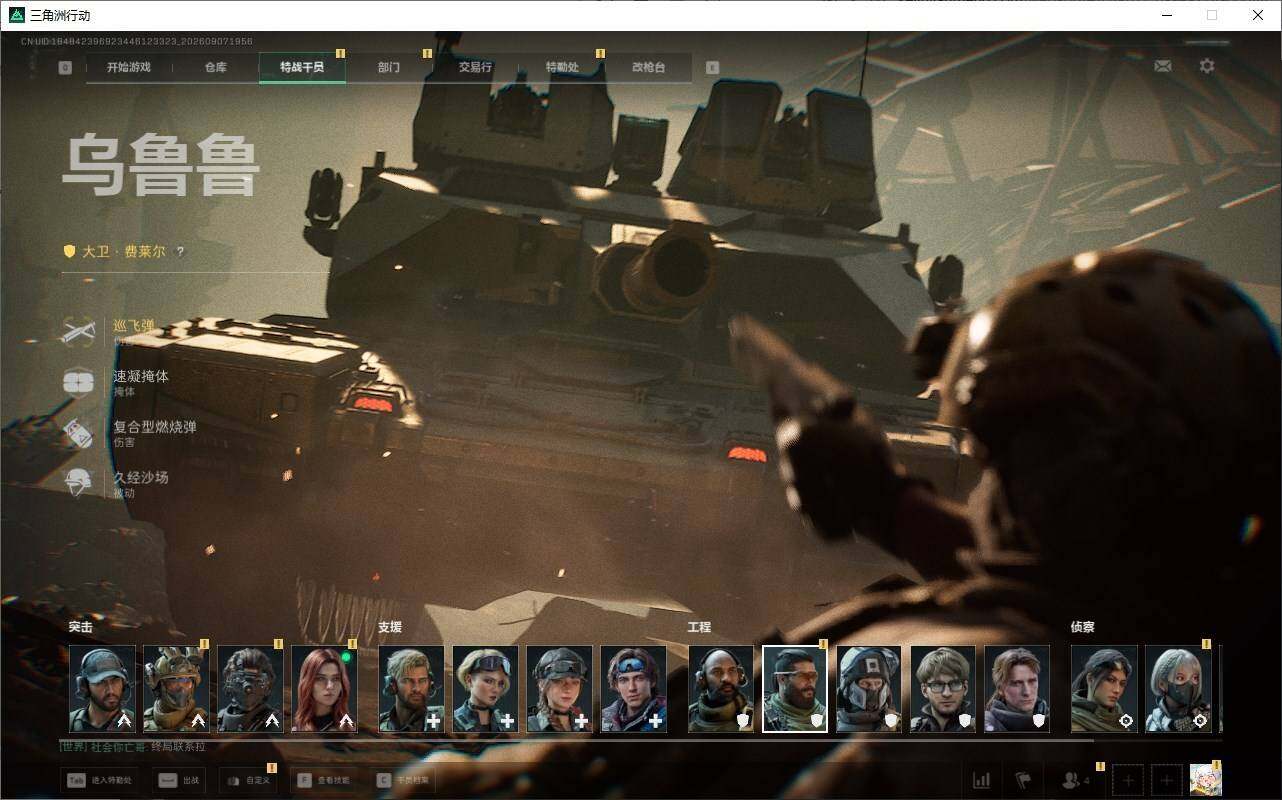Open the 仓库 tab
The height and width of the screenshot is (800, 1282).
point(215,68)
